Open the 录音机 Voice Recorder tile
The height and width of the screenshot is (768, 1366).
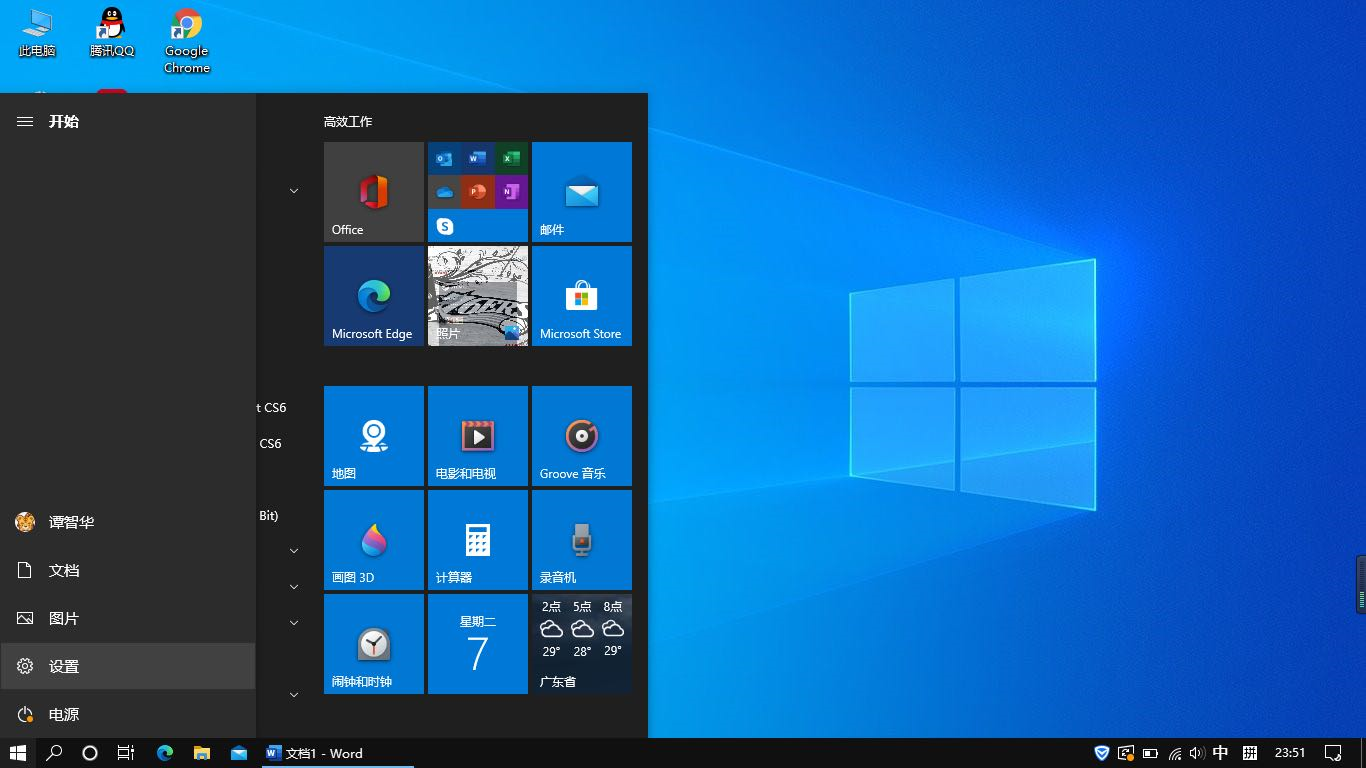coord(582,540)
